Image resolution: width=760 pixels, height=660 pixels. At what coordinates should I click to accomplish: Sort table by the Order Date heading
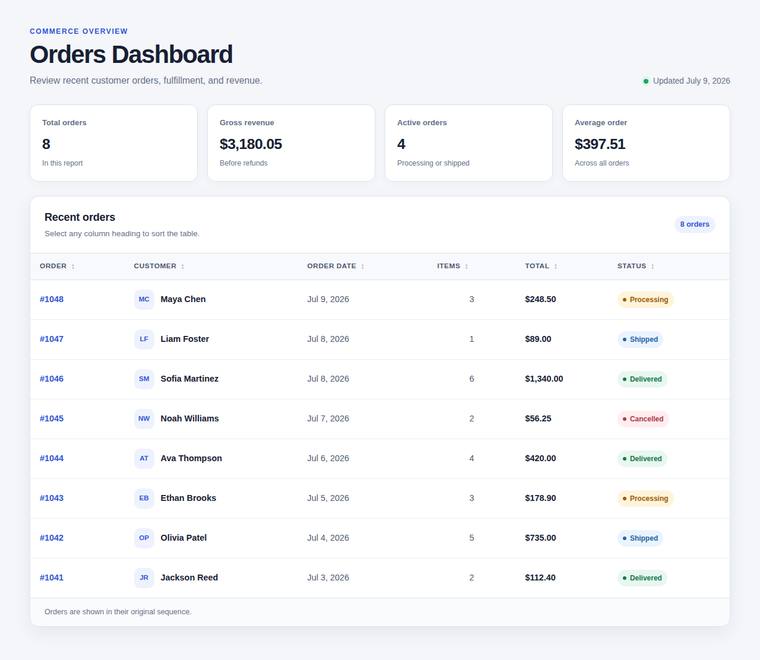point(335,266)
